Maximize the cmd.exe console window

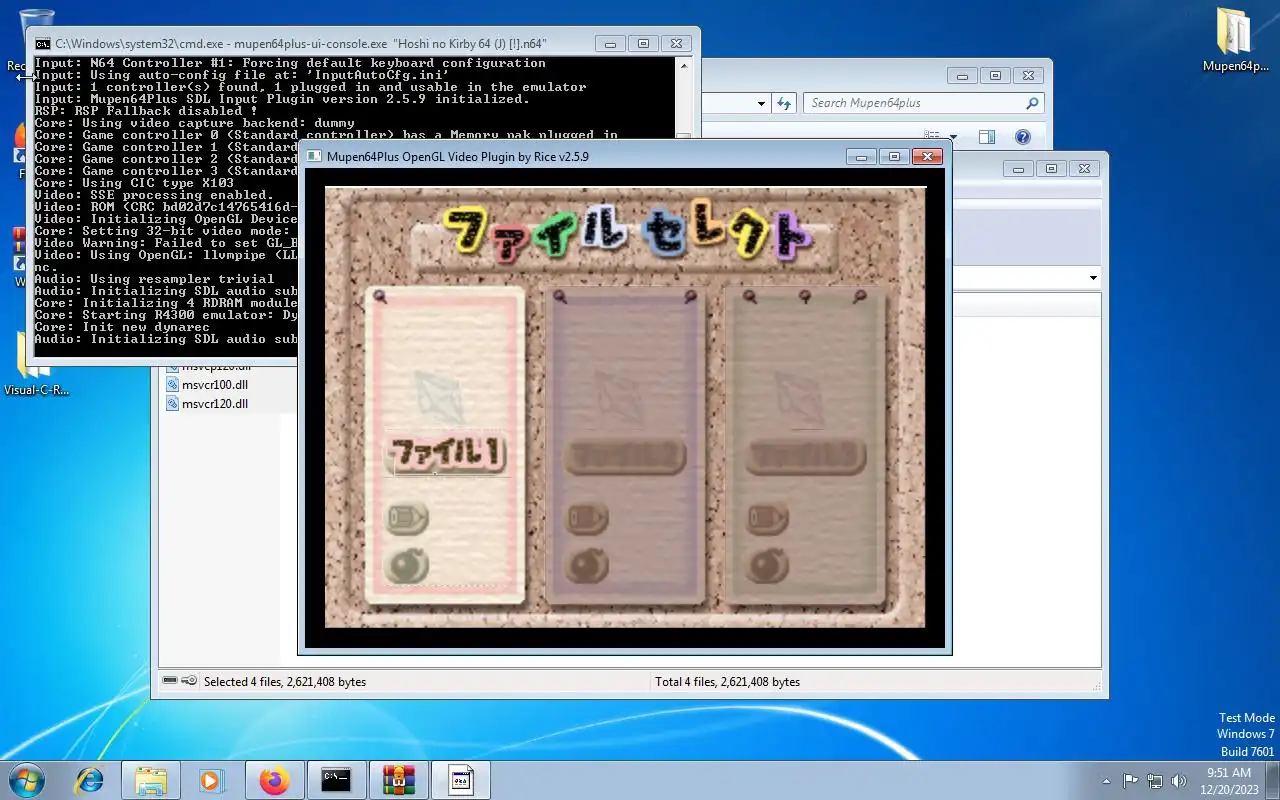click(643, 44)
